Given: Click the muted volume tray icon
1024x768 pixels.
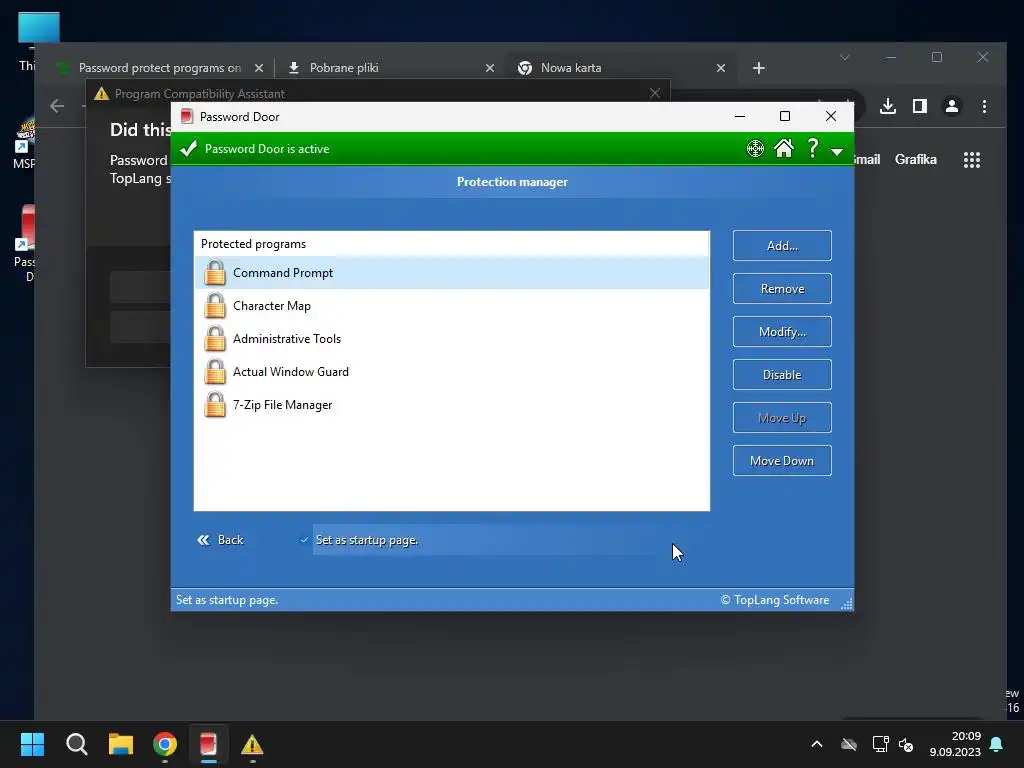Looking at the screenshot, I should [906, 744].
